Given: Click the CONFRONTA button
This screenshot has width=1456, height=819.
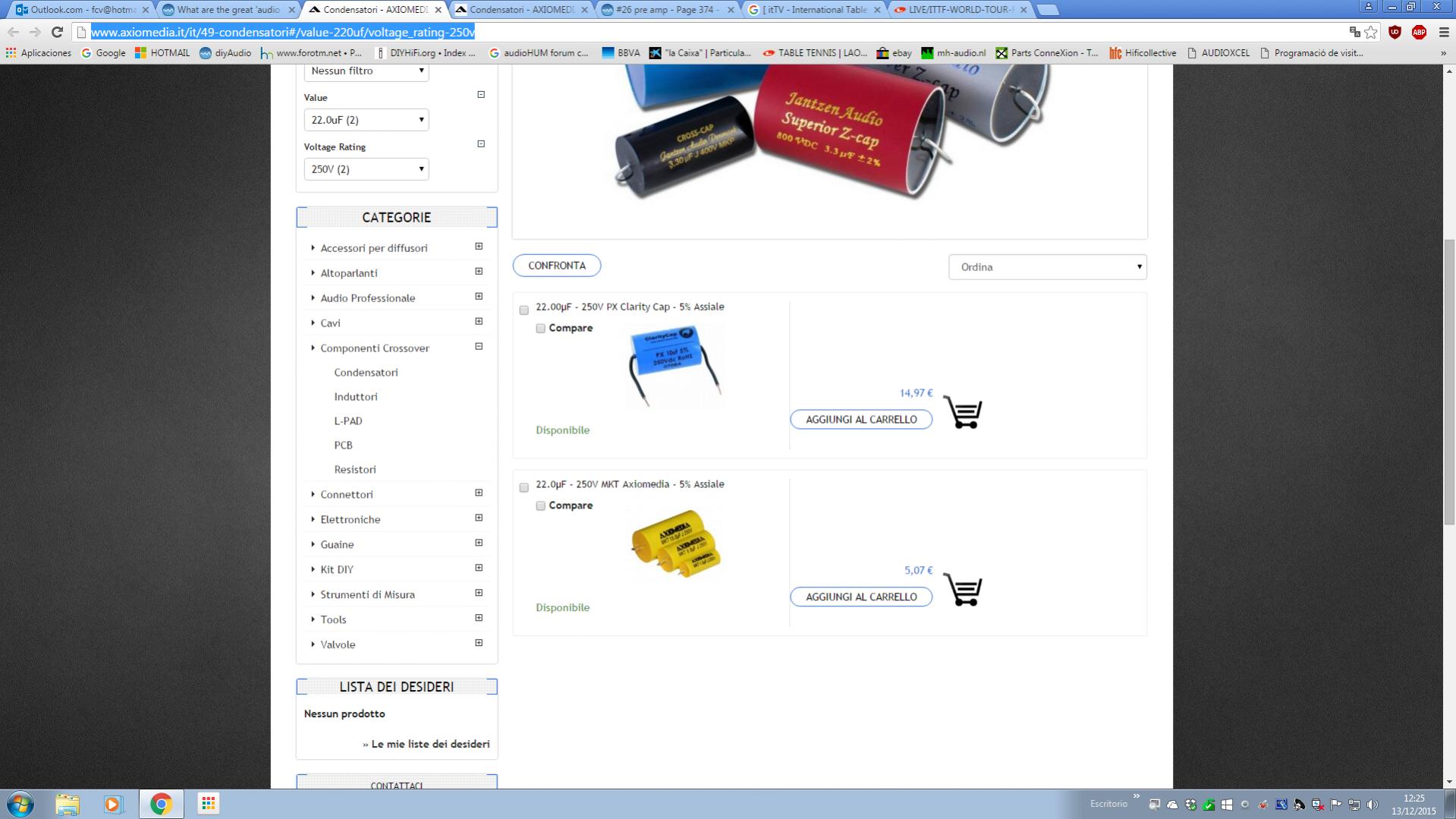Looking at the screenshot, I should click(x=557, y=266).
